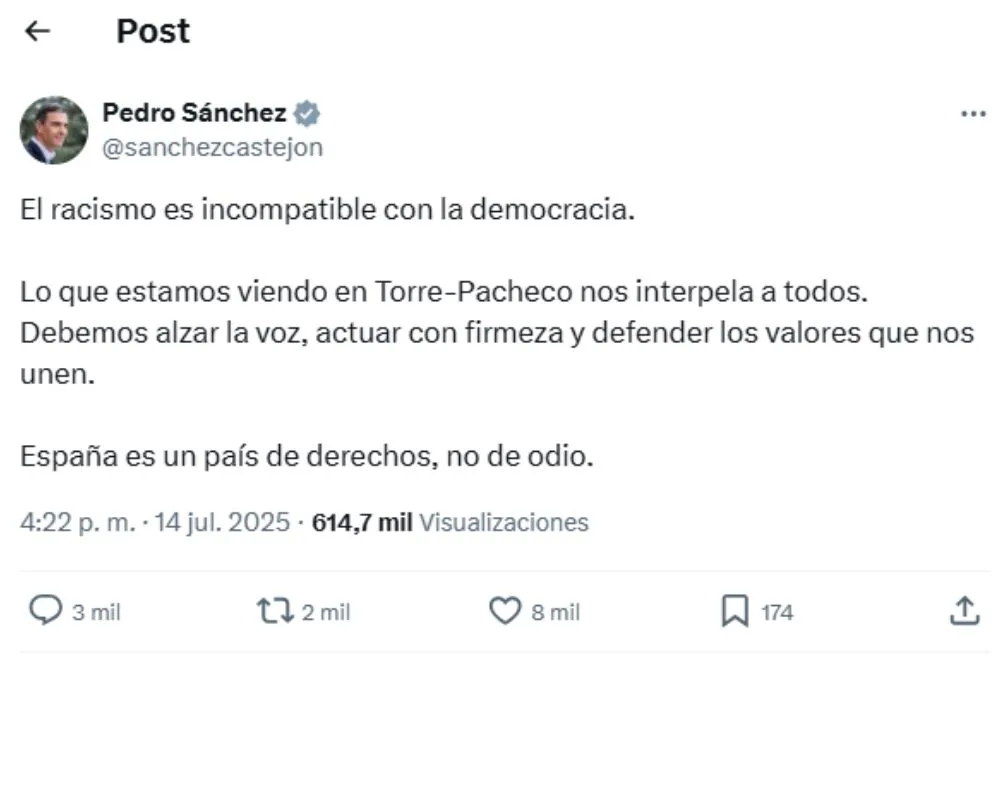Image resolution: width=1000 pixels, height=800 pixels.
Task: Like the post with the heart icon
Action: [504, 610]
